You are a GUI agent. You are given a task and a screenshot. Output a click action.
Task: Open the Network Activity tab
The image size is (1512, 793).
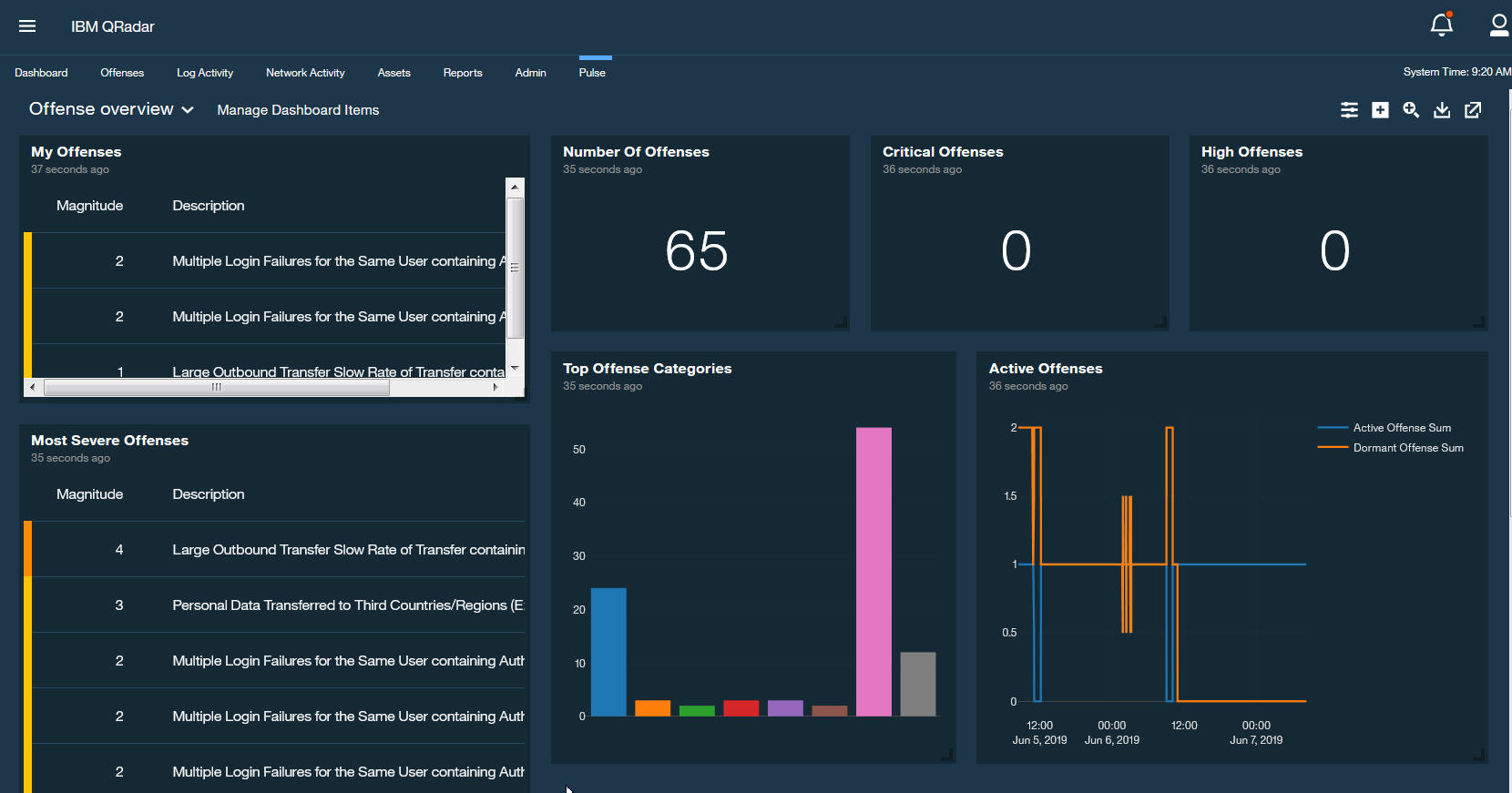(x=305, y=73)
